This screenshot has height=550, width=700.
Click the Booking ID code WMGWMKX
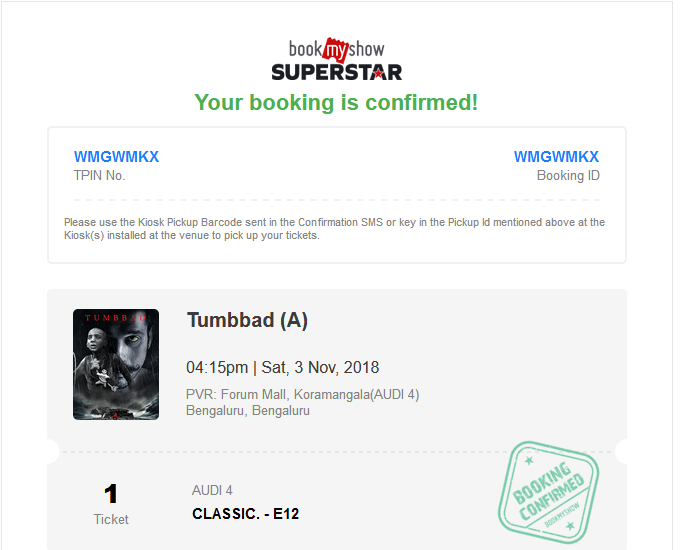(556, 157)
